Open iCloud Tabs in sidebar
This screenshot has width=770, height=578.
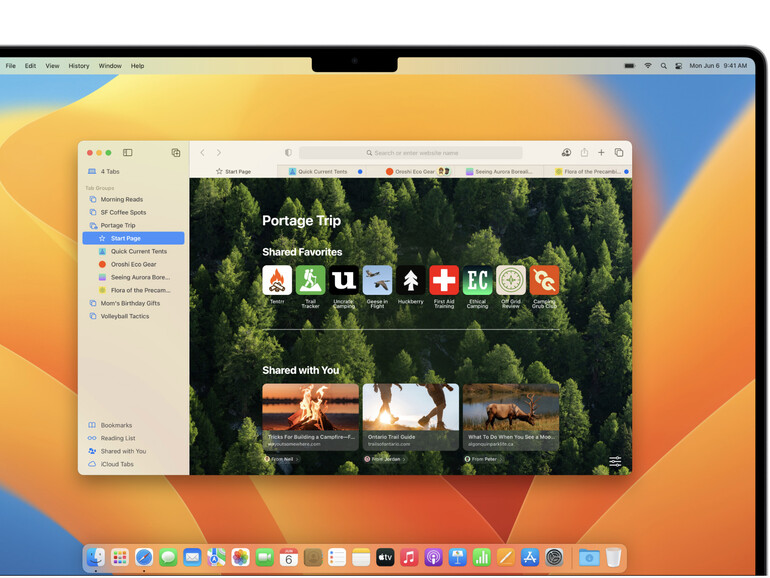click(134, 464)
